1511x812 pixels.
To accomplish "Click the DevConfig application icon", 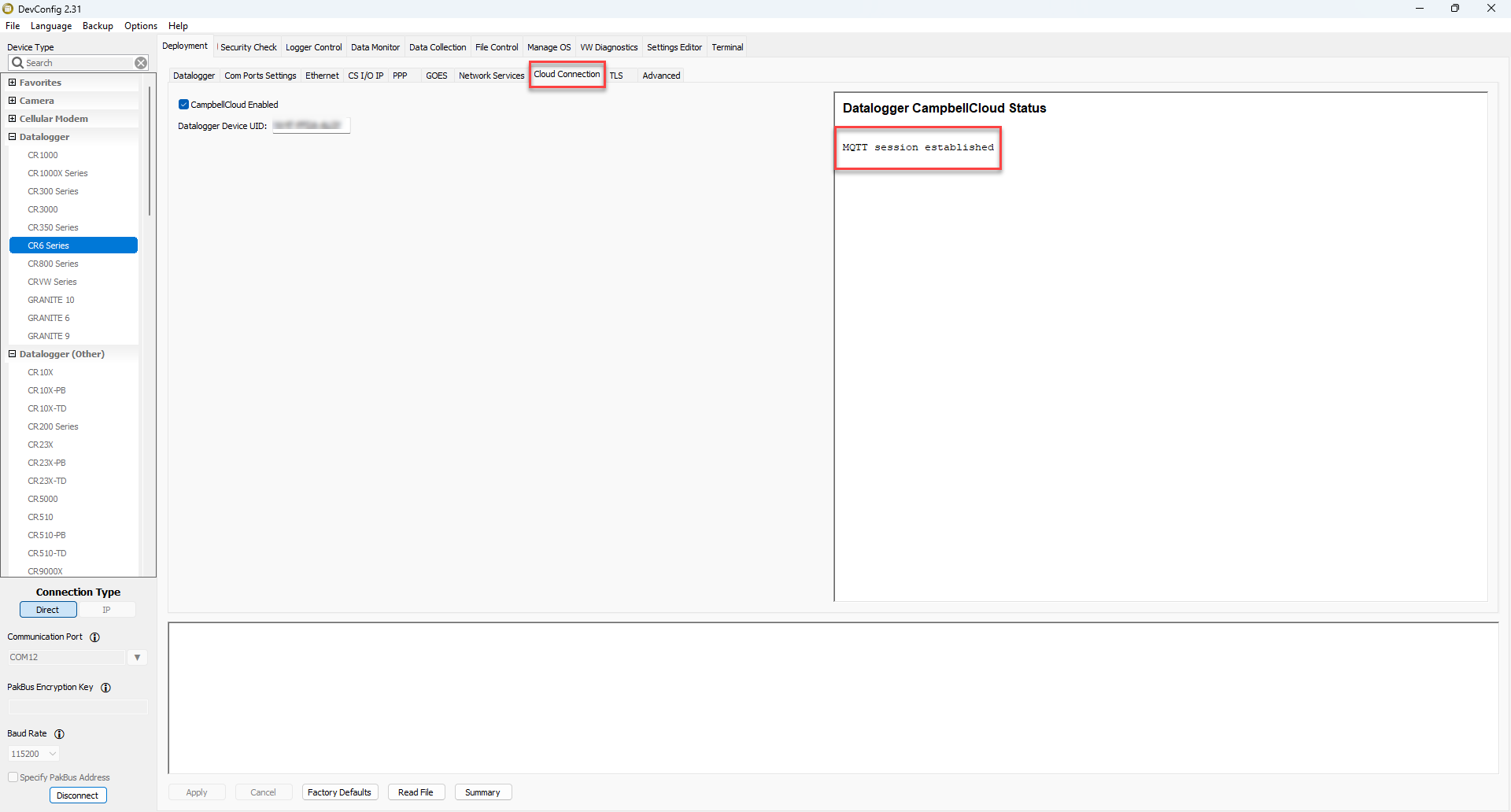I will point(8,9).
